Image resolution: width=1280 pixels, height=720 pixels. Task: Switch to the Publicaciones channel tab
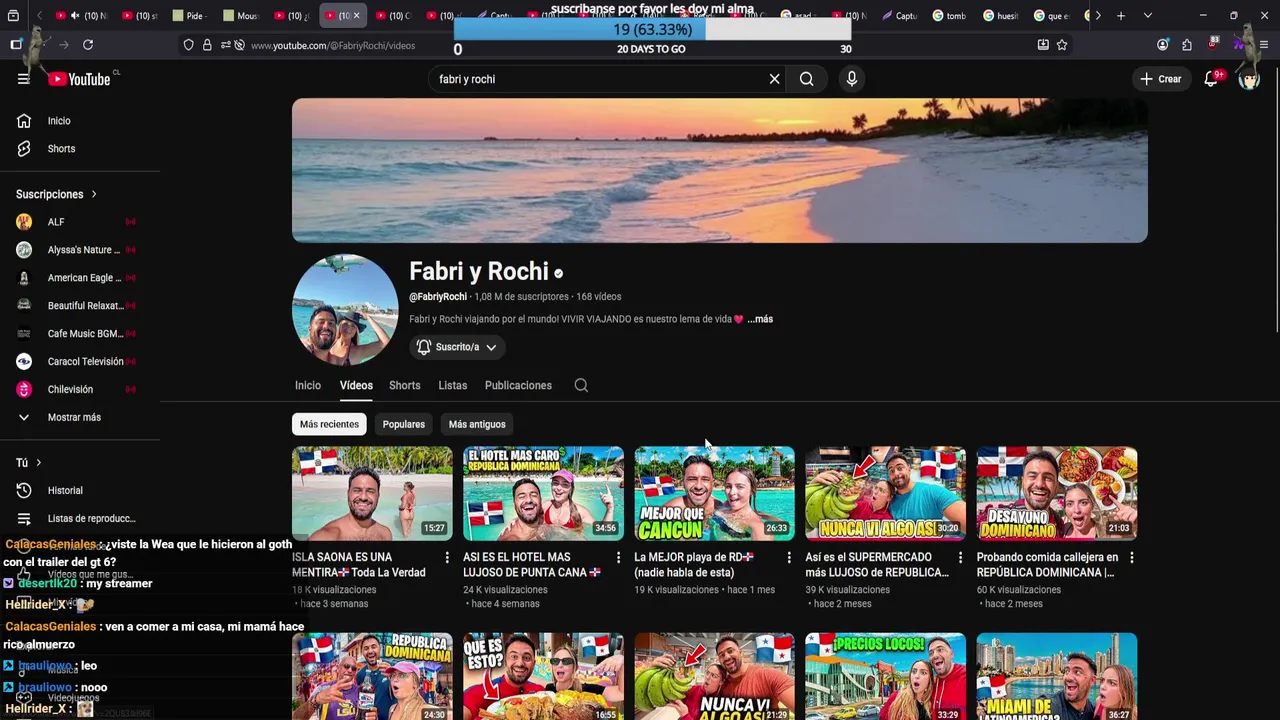[518, 385]
